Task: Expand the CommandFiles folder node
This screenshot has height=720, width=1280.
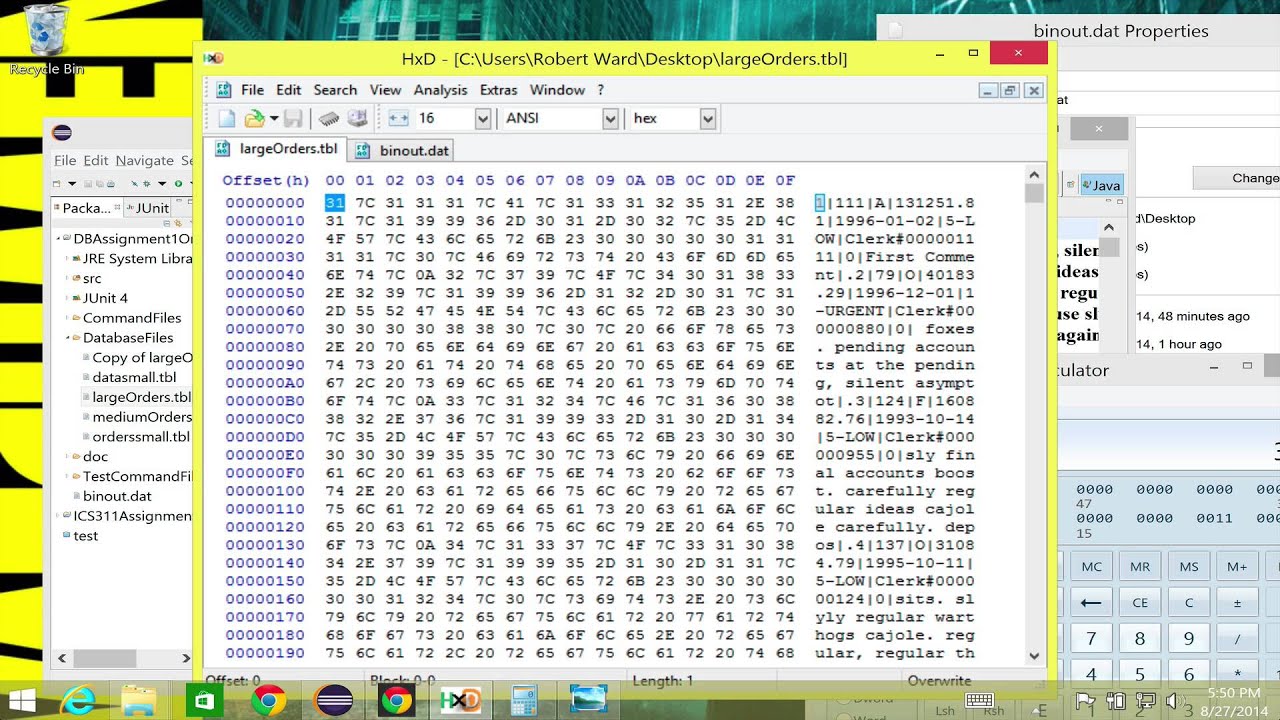Action: point(69,318)
